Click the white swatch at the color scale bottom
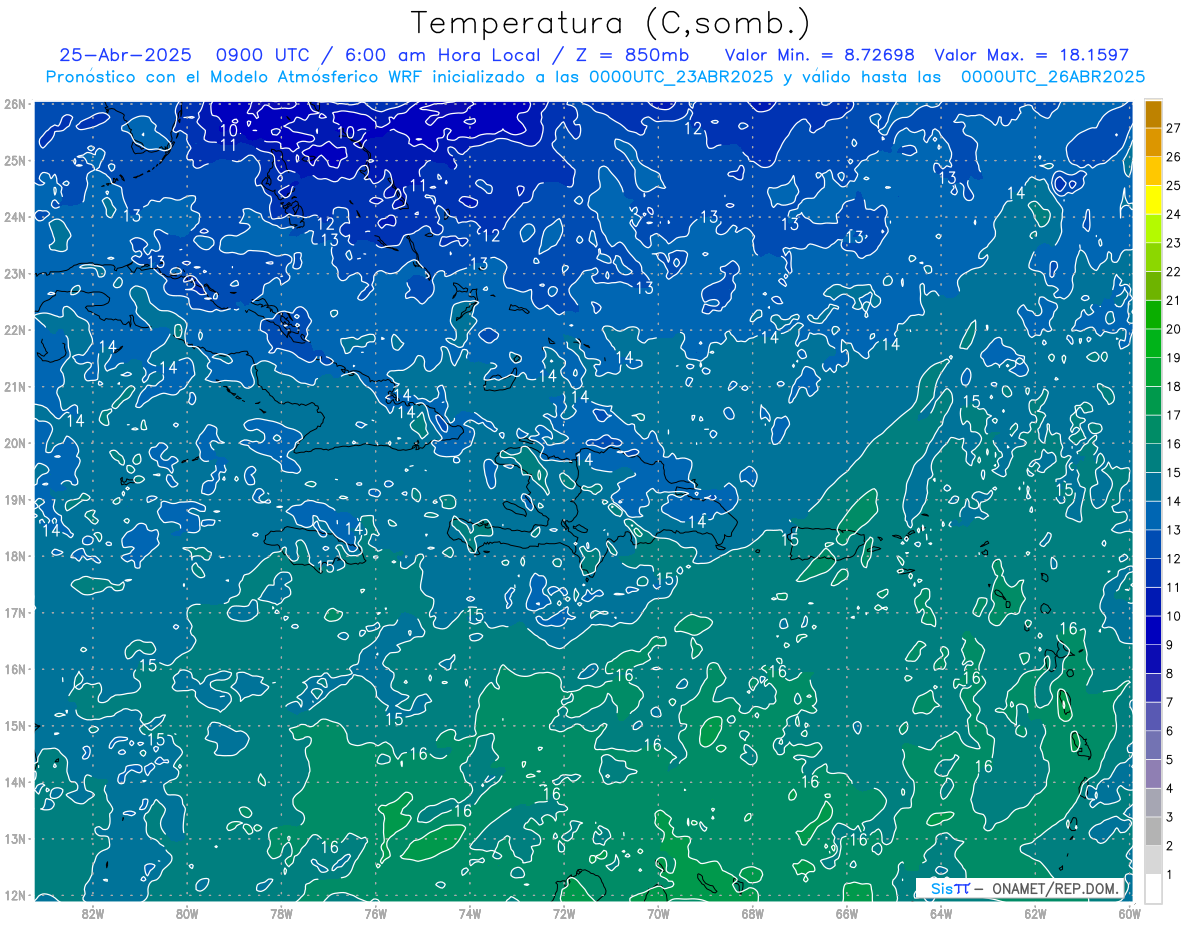This screenshot has height=927, width=1200. (x=1154, y=887)
